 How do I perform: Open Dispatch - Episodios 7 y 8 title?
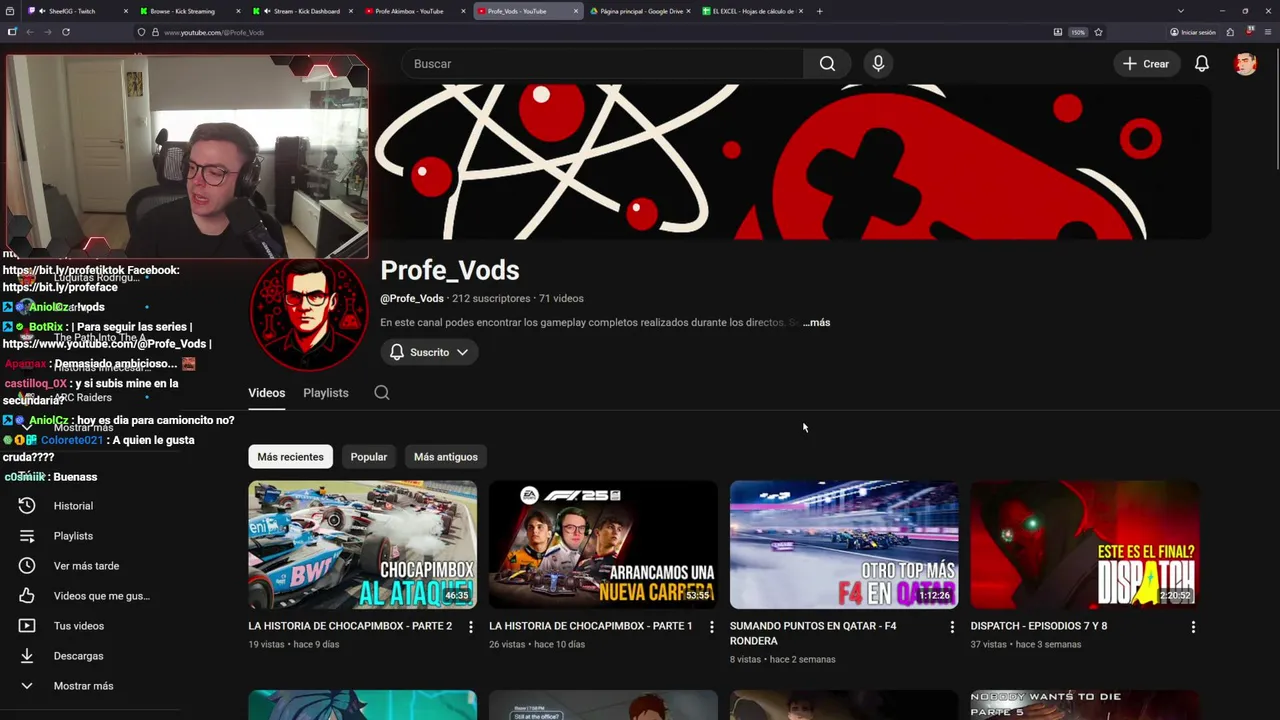click(1038, 626)
